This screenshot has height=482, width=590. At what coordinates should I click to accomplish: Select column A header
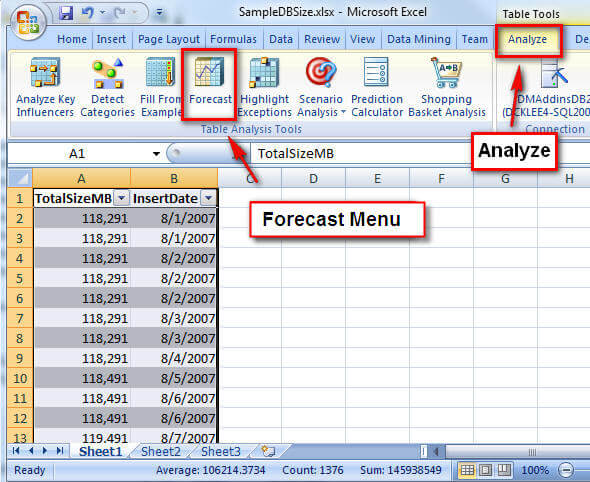[x=82, y=178]
